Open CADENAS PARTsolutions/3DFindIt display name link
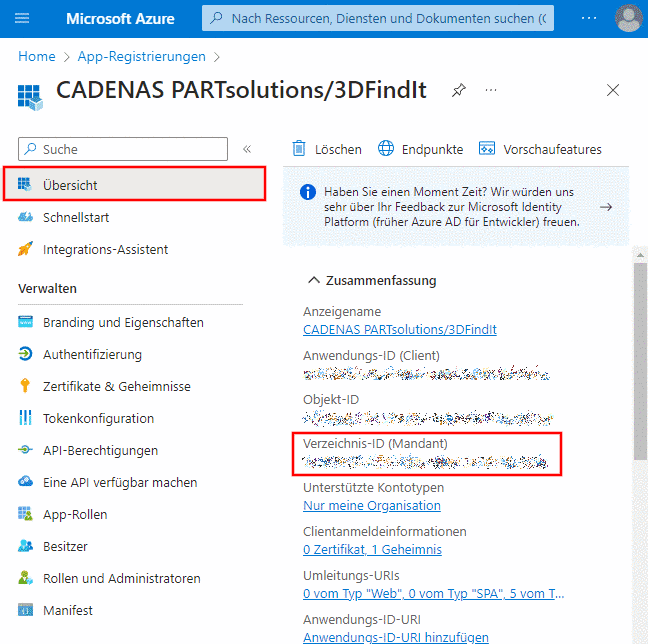 click(x=400, y=329)
